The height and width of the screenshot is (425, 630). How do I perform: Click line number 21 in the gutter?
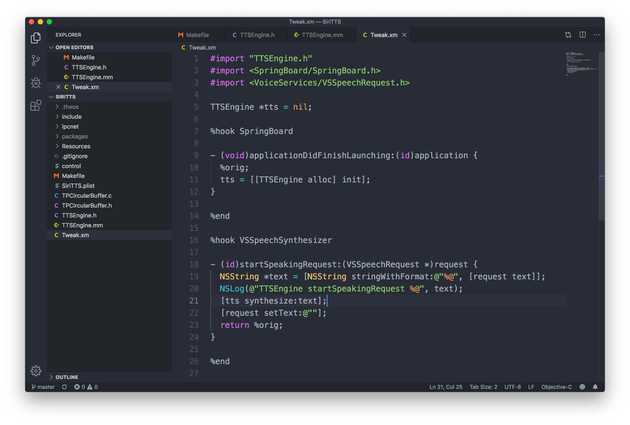coord(194,301)
